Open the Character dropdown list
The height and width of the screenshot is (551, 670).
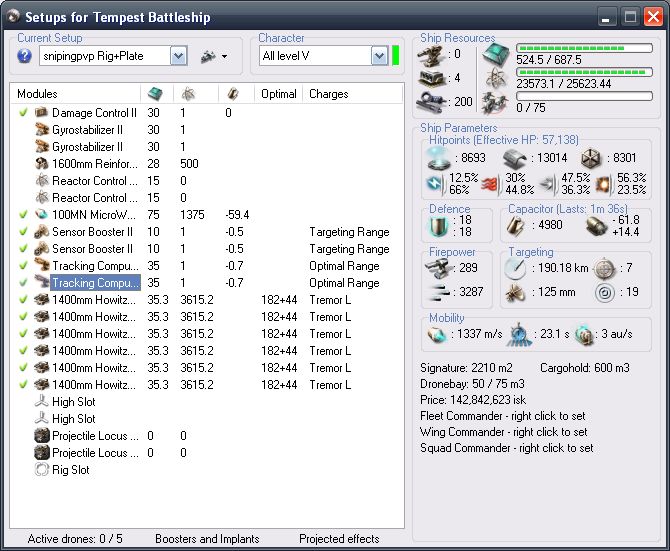378,56
